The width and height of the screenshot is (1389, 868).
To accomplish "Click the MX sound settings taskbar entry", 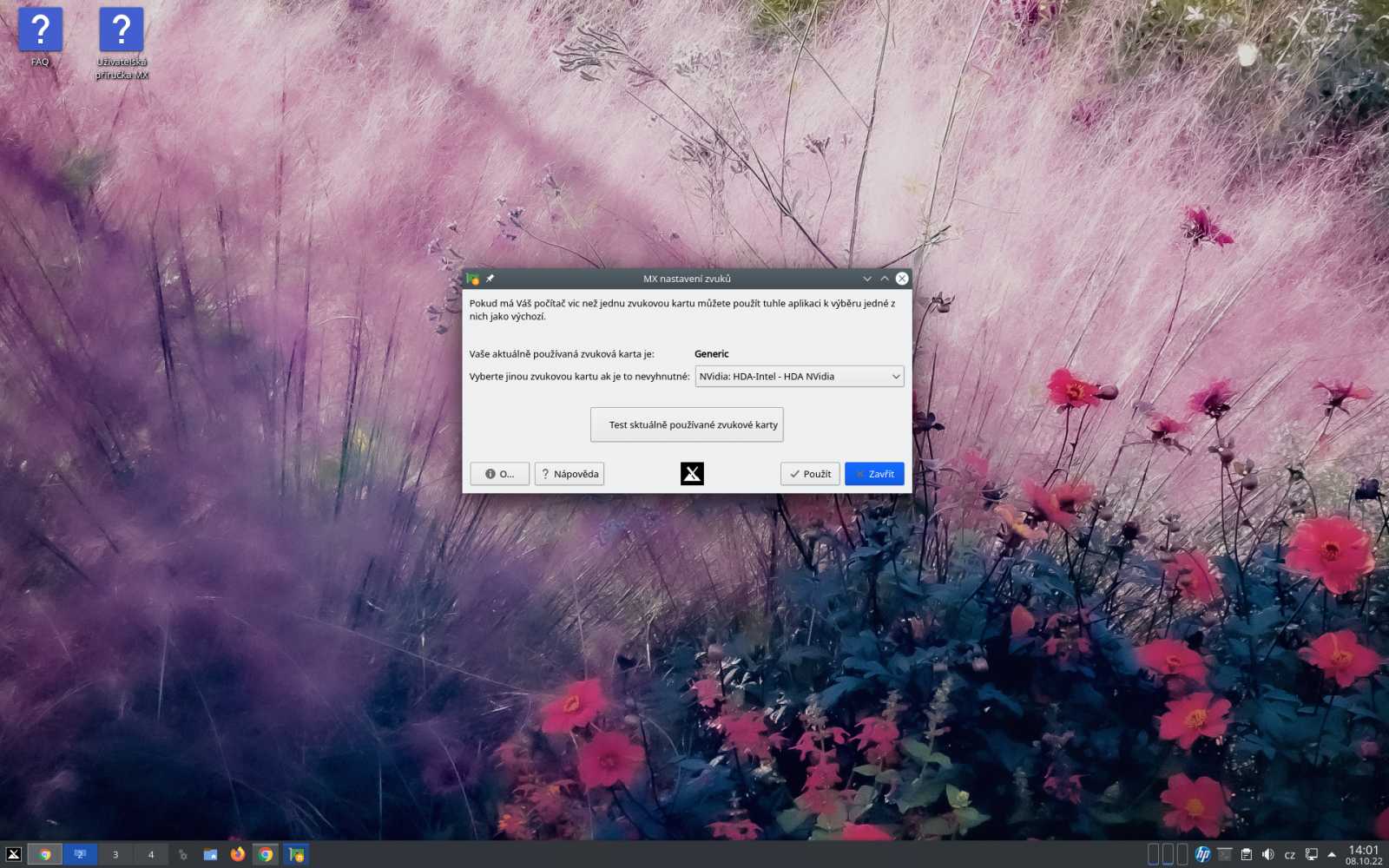I will pos(296,854).
